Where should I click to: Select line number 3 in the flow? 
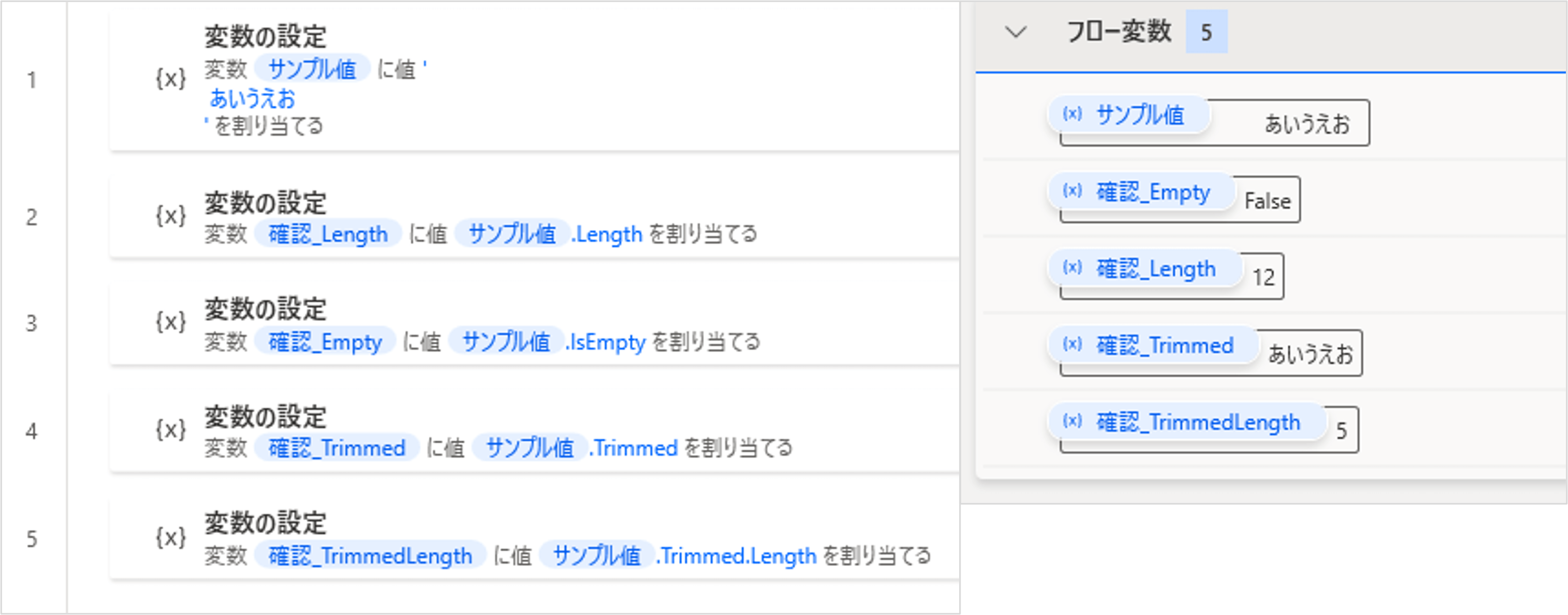coord(32,323)
